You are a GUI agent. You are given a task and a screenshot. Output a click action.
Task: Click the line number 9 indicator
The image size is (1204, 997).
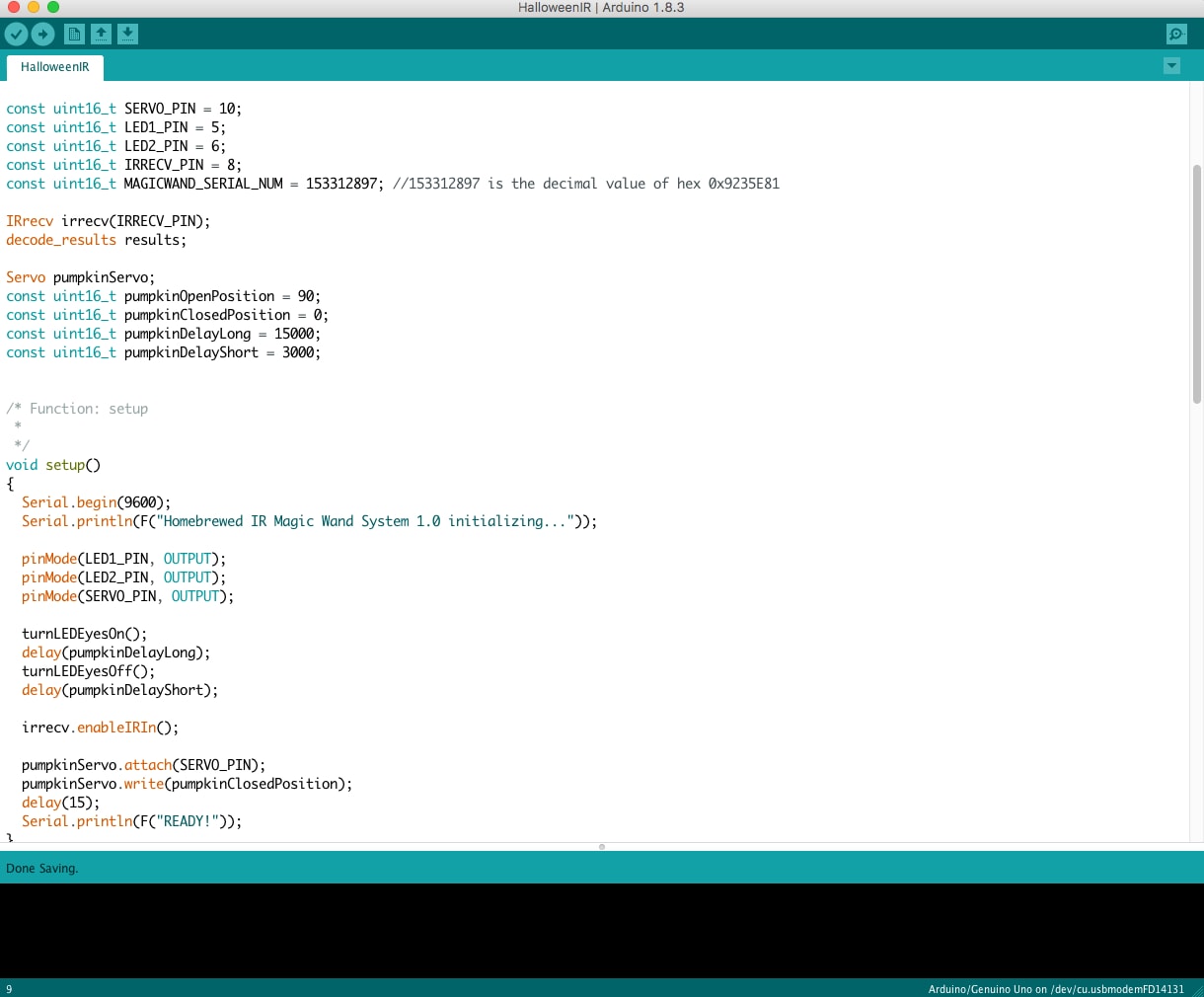coord(9,988)
